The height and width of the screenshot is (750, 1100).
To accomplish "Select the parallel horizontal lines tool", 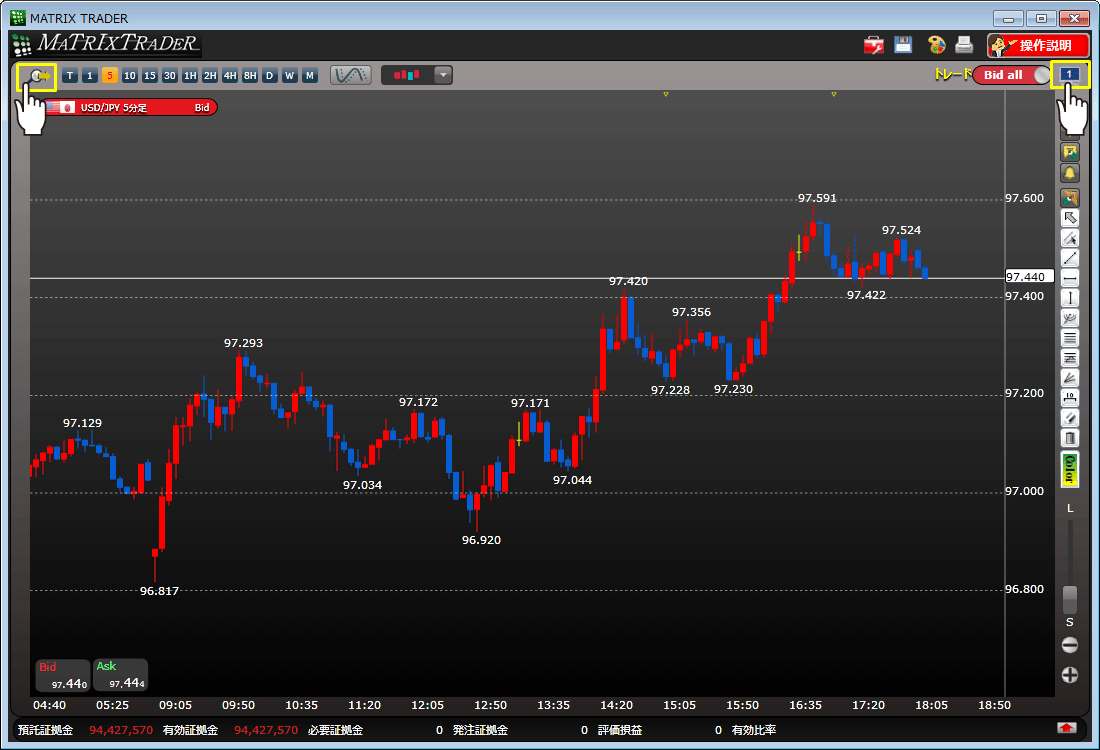I will click(1070, 338).
